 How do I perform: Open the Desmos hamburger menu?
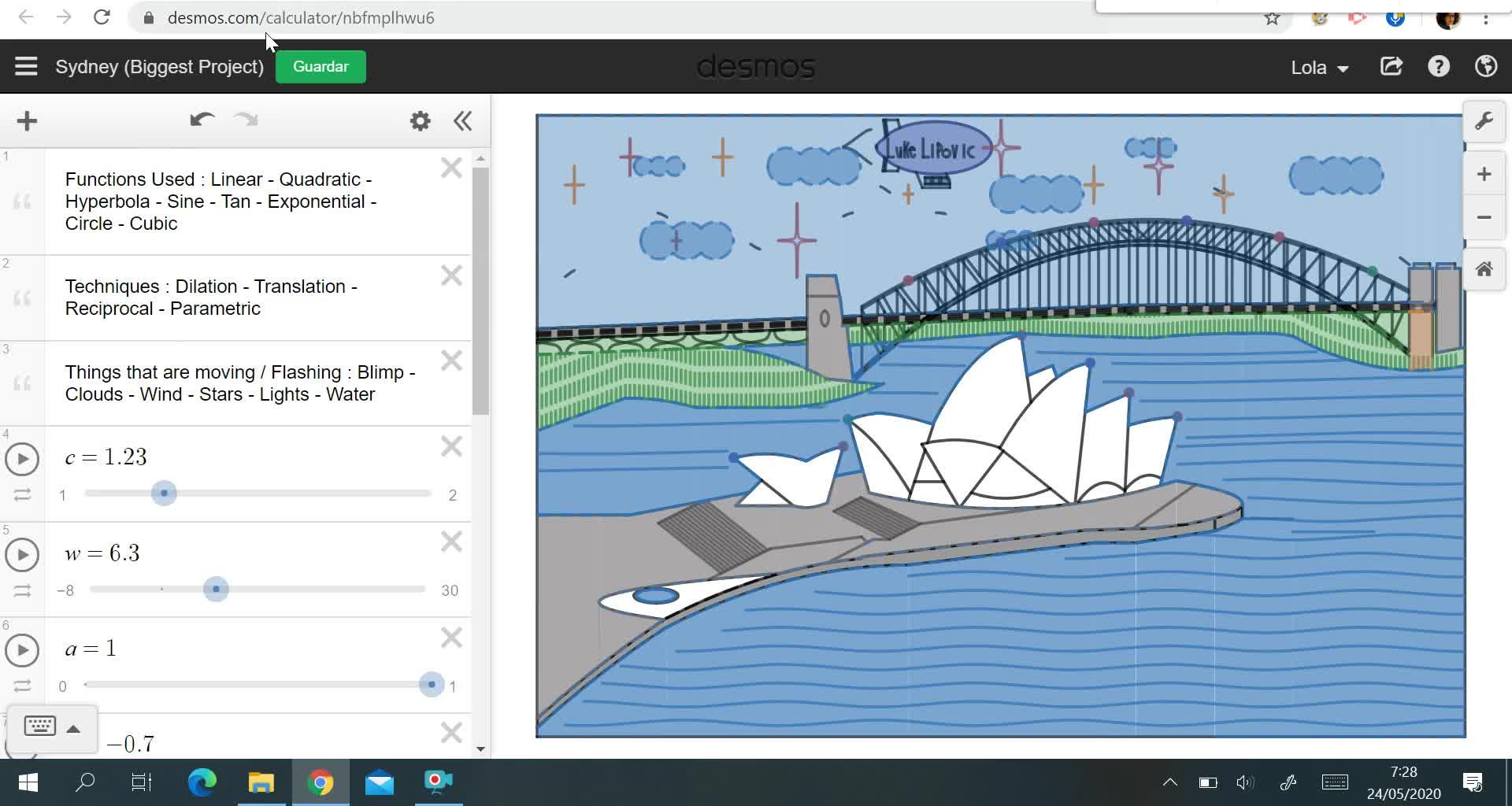26,67
